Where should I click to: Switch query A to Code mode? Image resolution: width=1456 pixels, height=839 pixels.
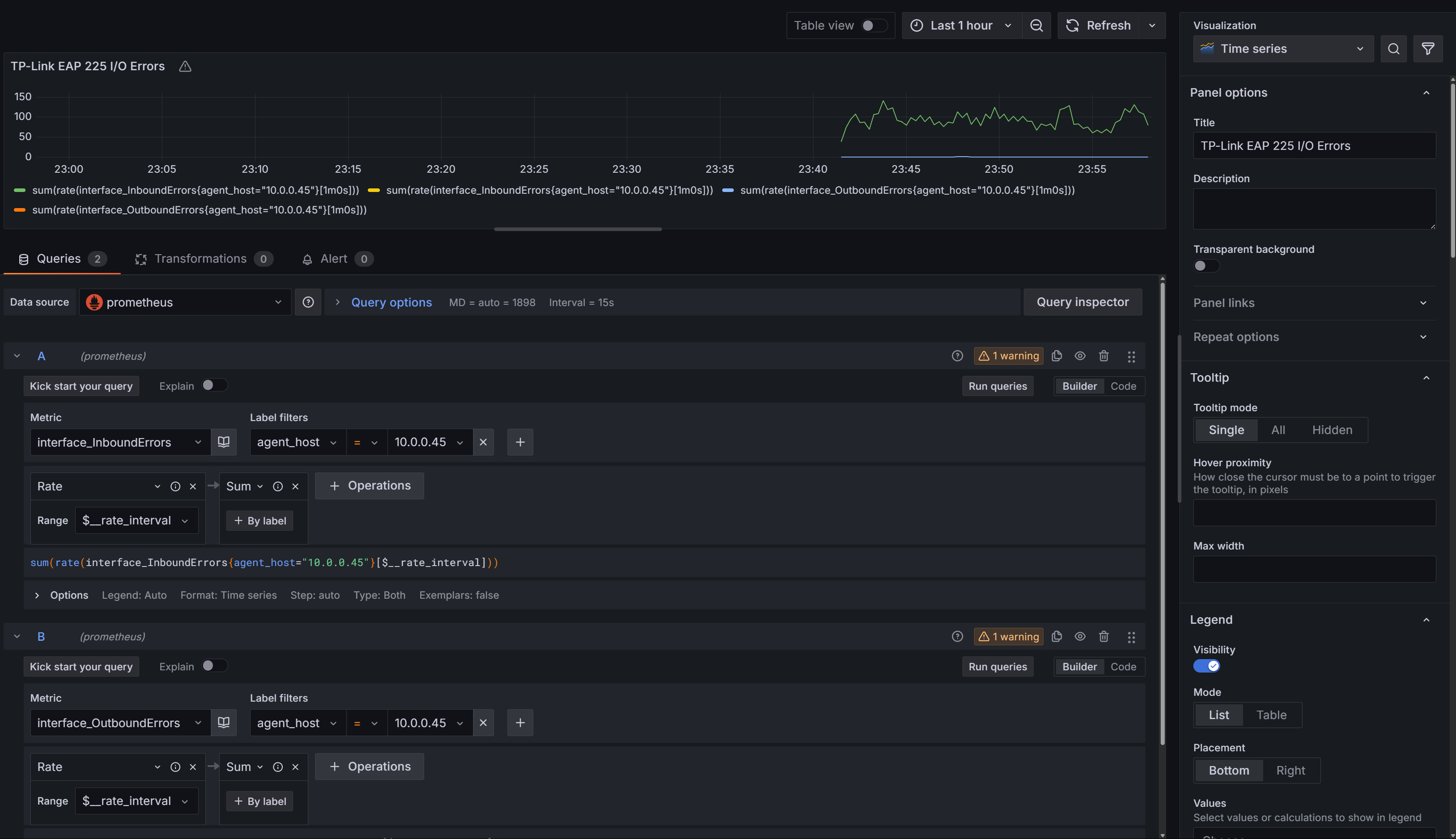1123,386
